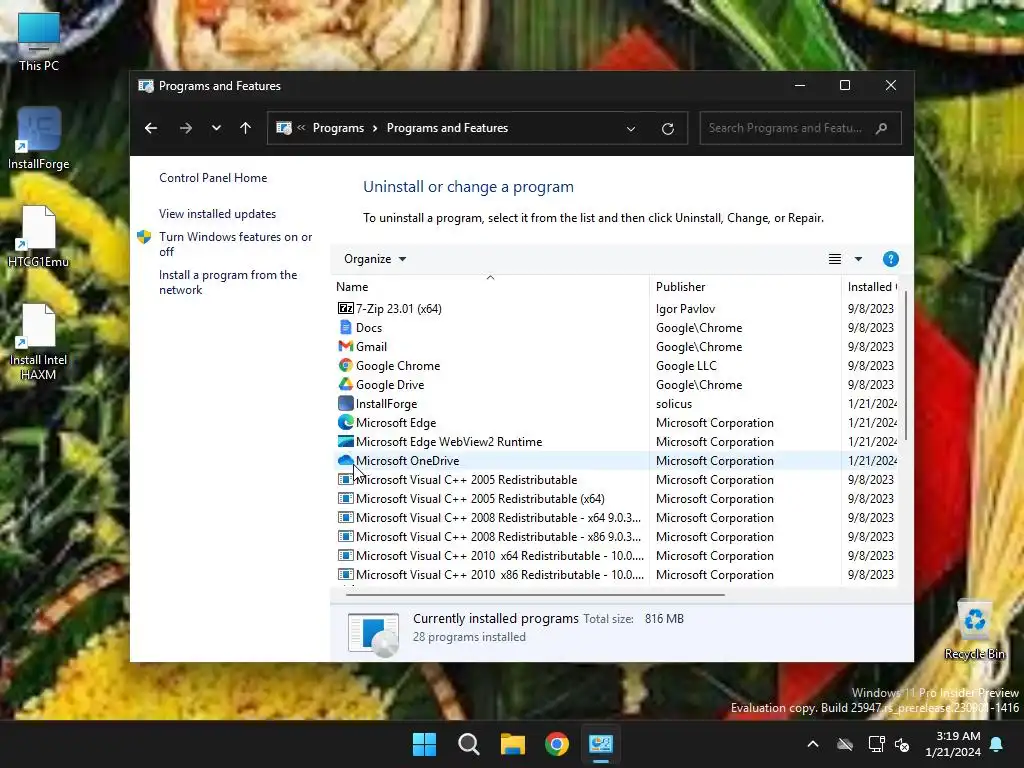This screenshot has height=768, width=1024.
Task: Sort by the Installed On column header
Action: pos(871,287)
